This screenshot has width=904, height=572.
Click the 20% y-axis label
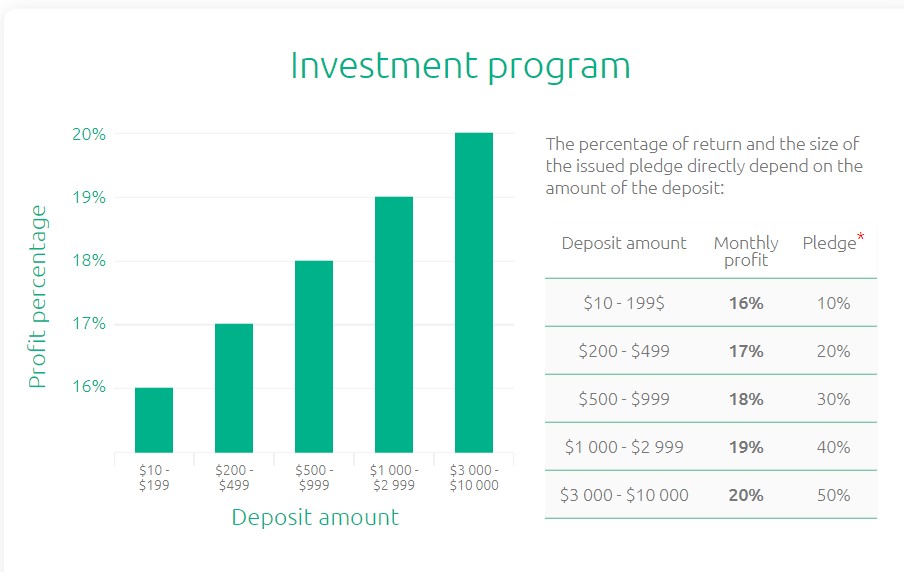(89, 134)
